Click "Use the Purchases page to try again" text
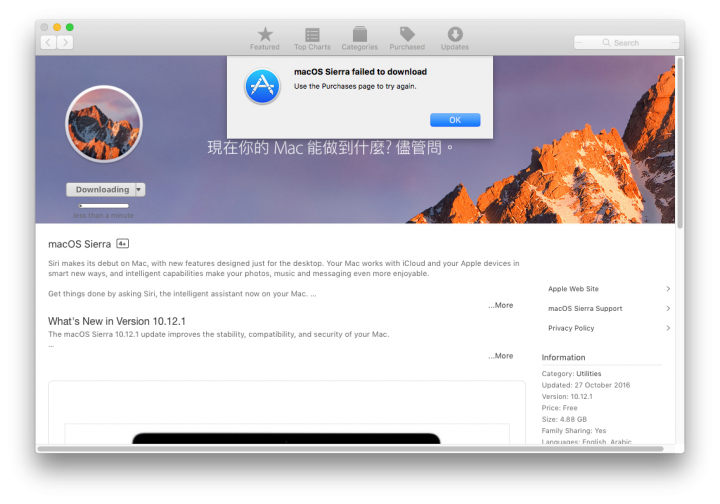The width and height of the screenshot is (720, 504). click(355, 86)
